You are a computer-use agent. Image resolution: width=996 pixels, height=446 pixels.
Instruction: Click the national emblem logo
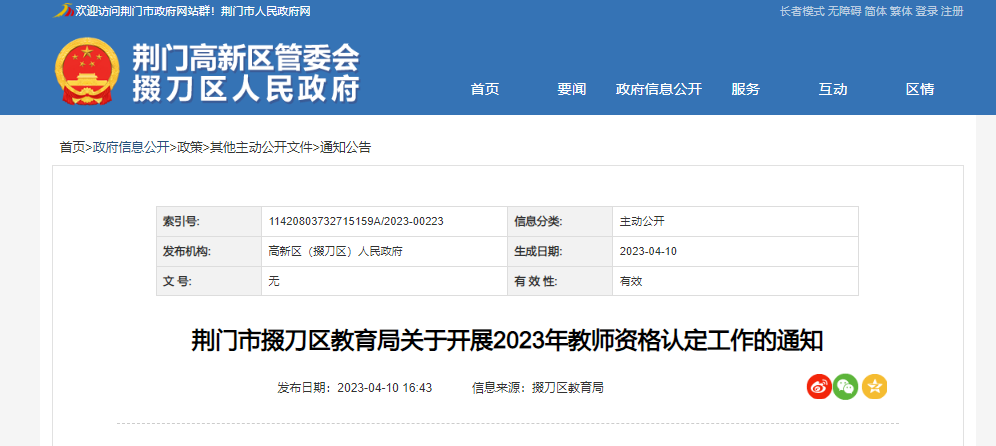[87, 71]
